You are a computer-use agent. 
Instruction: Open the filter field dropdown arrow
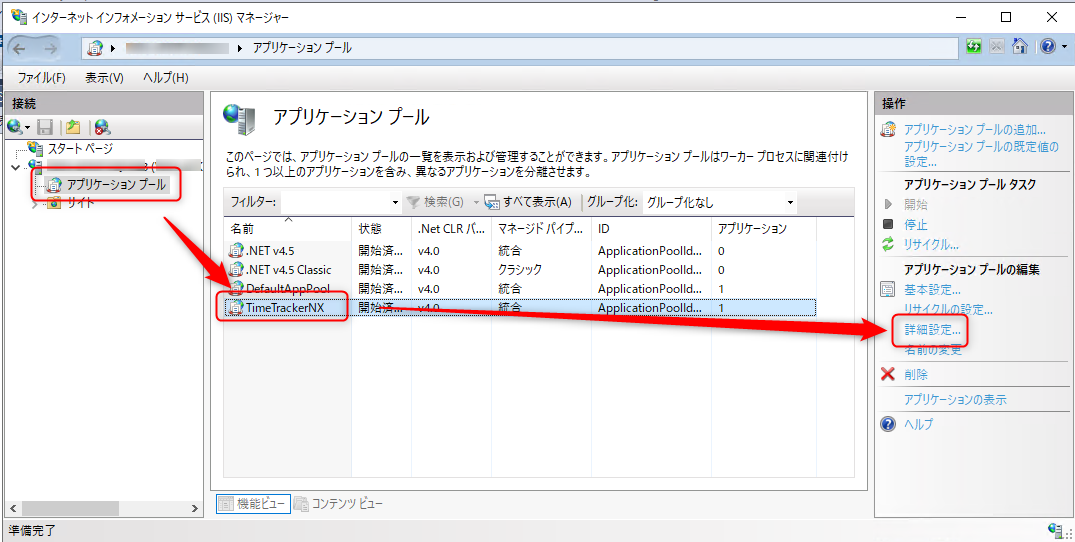coord(396,202)
